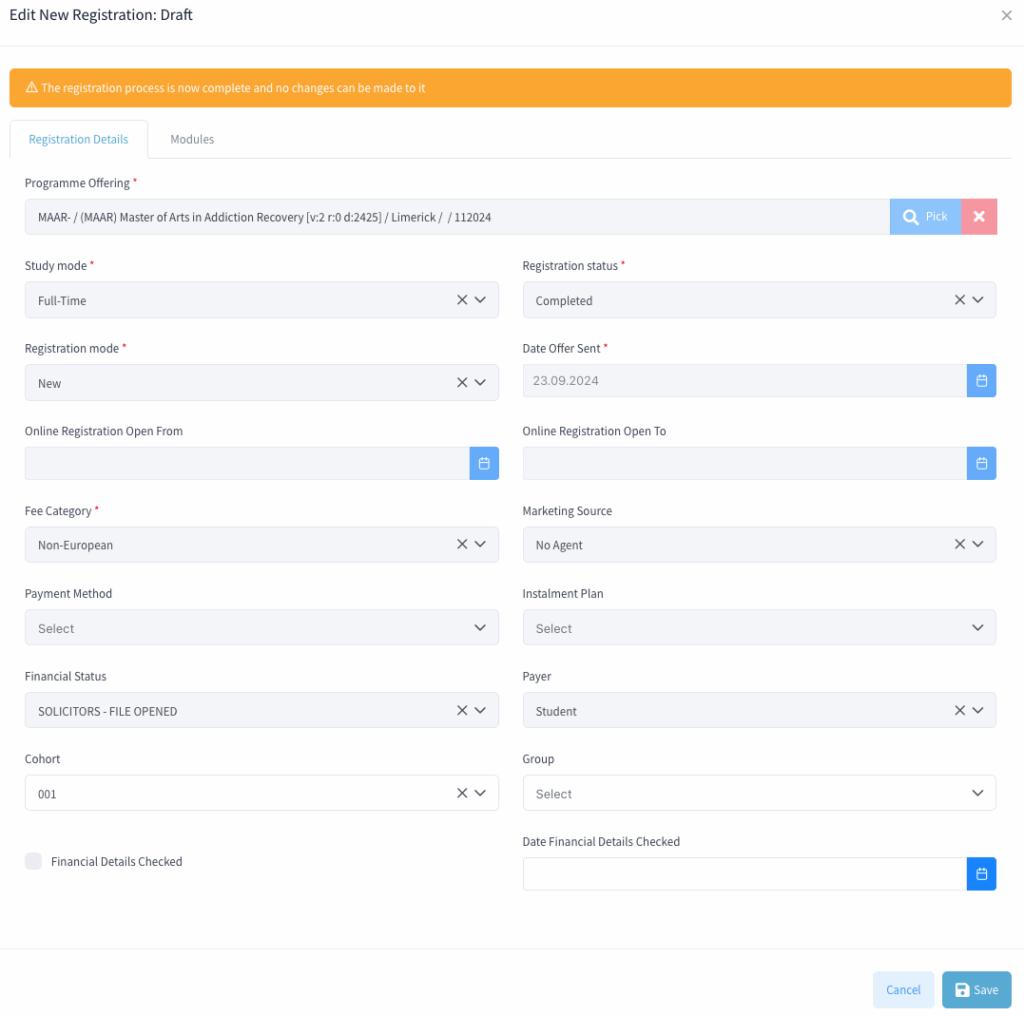Open calendar for Date Offer Sent
The width and height of the screenshot is (1024, 1016).
click(x=981, y=381)
